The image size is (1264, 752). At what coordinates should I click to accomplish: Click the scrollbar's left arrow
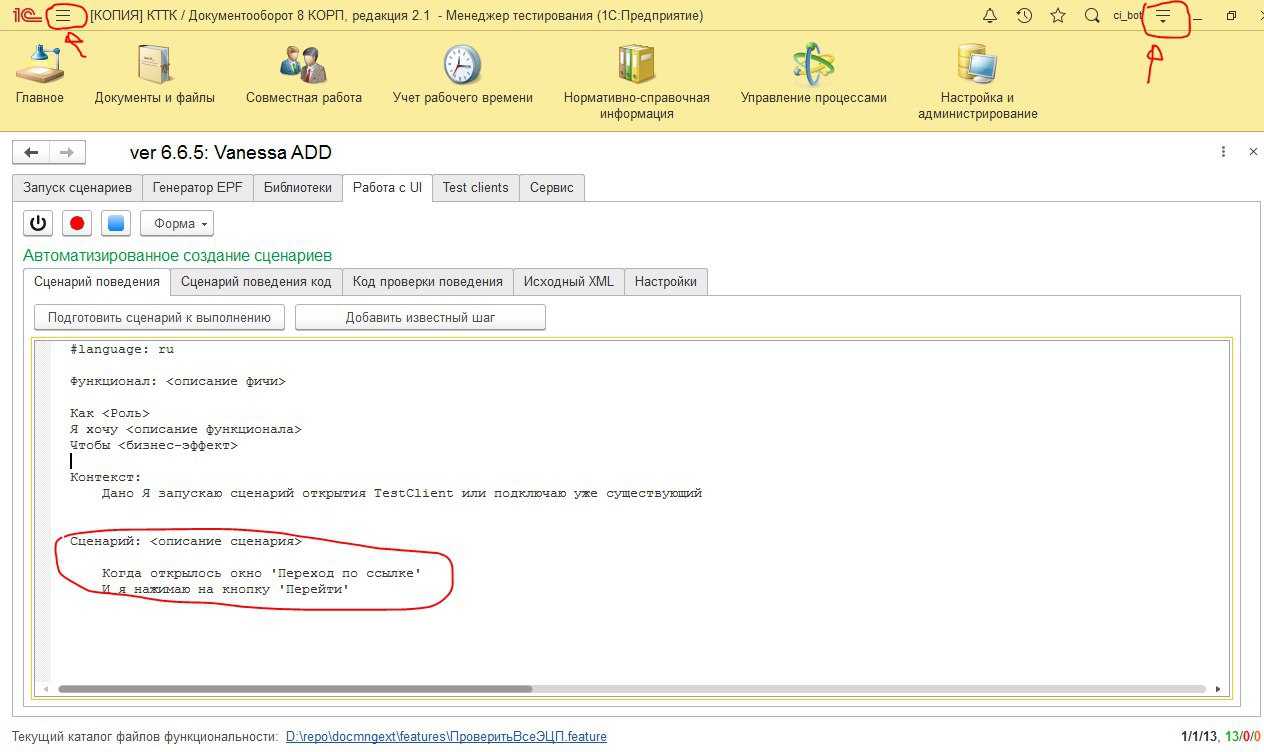(44, 689)
